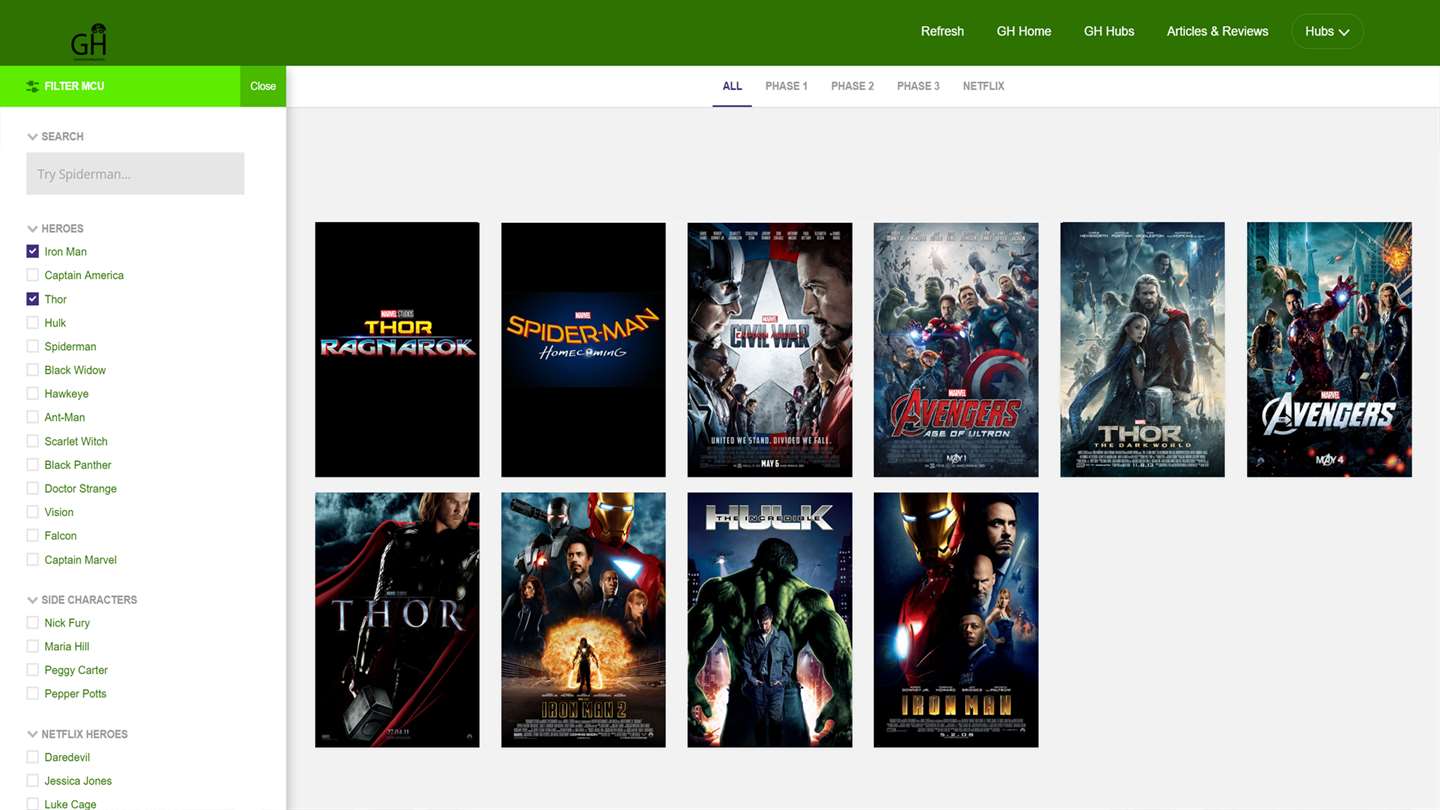Image resolution: width=1440 pixels, height=810 pixels.
Task: Check the Captain America checkbox
Action: (33, 275)
